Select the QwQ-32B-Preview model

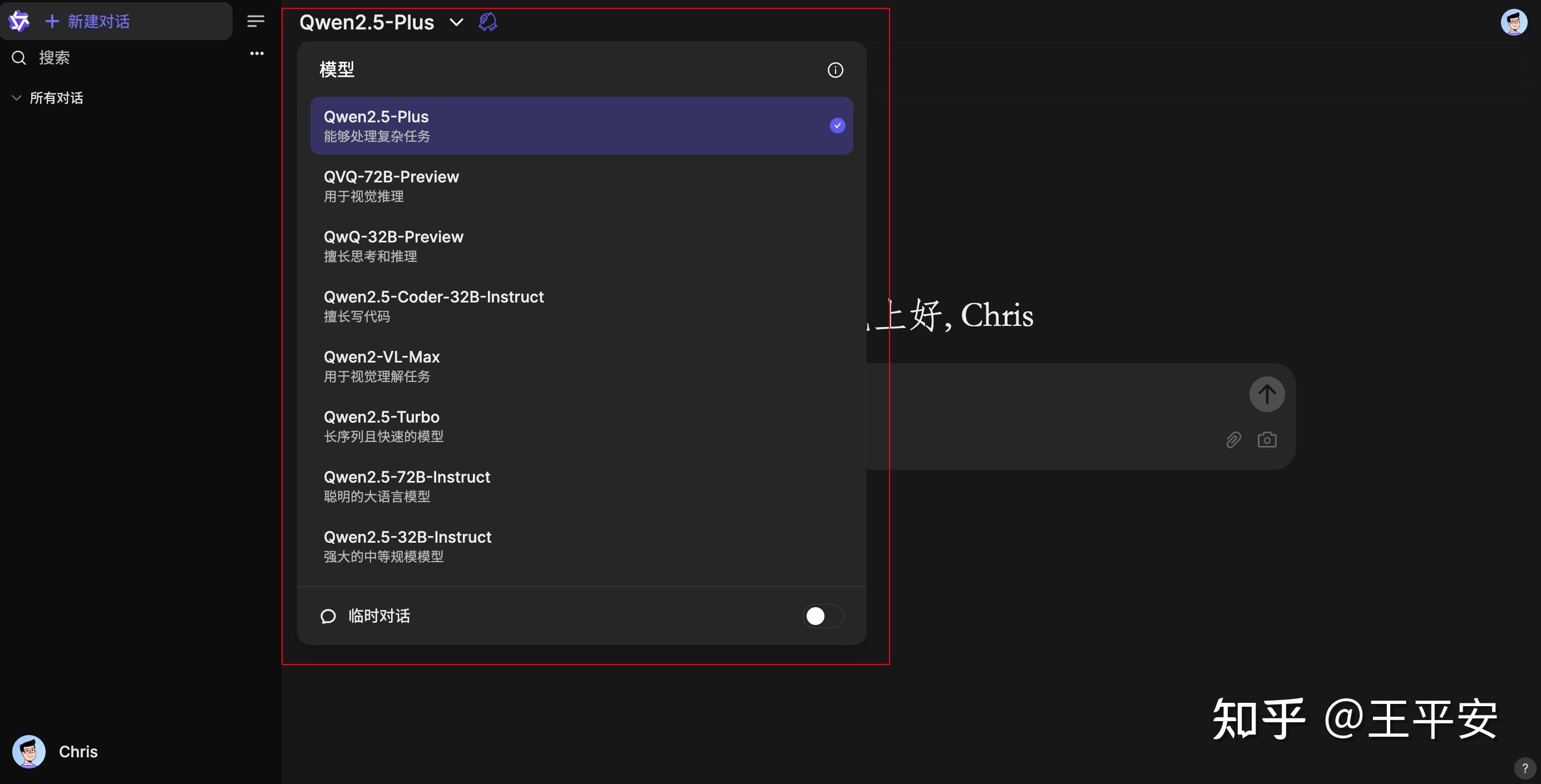394,245
